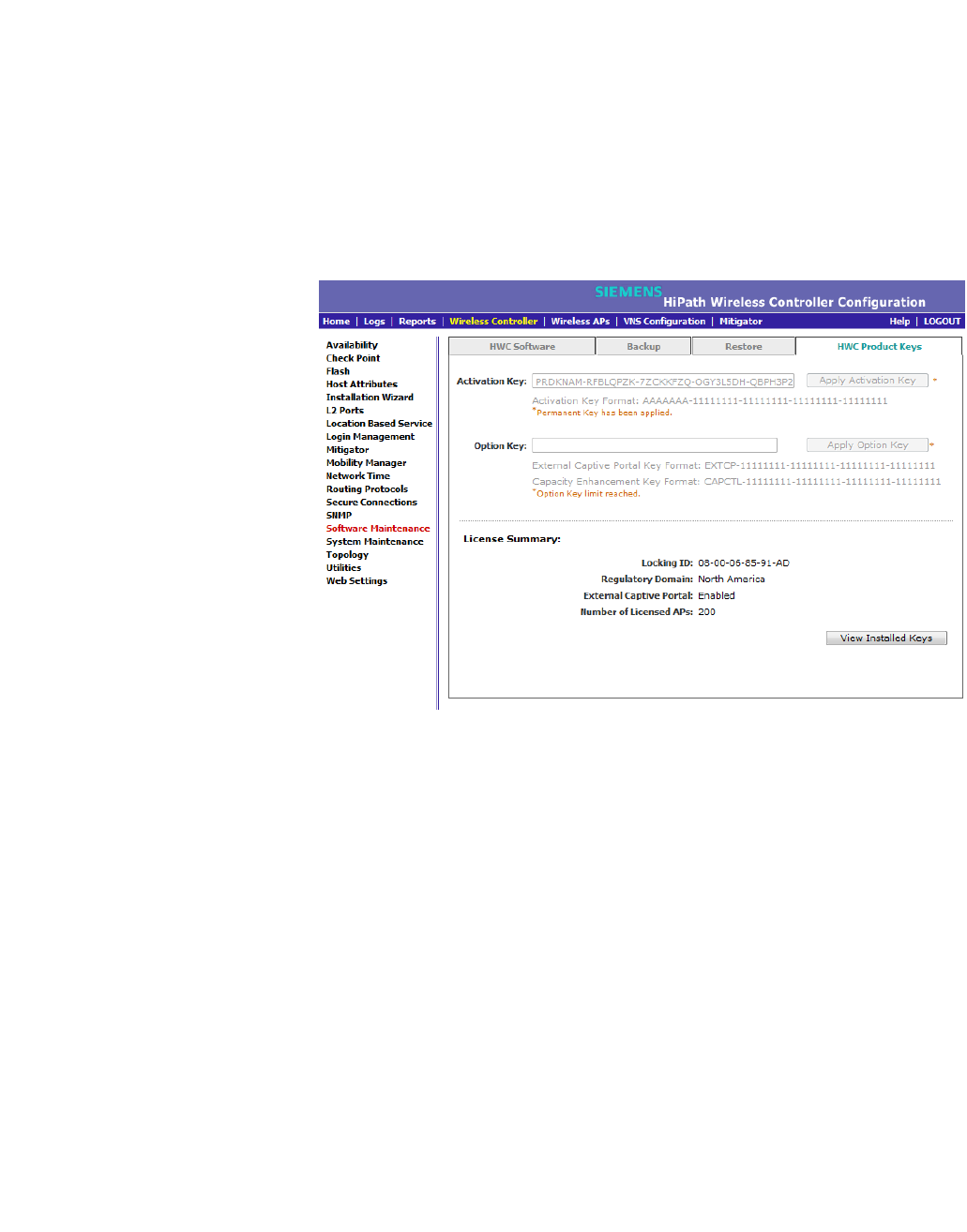The width and height of the screenshot is (967, 1232).
Task: Click the LOGOUT link
Action: (942, 322)
